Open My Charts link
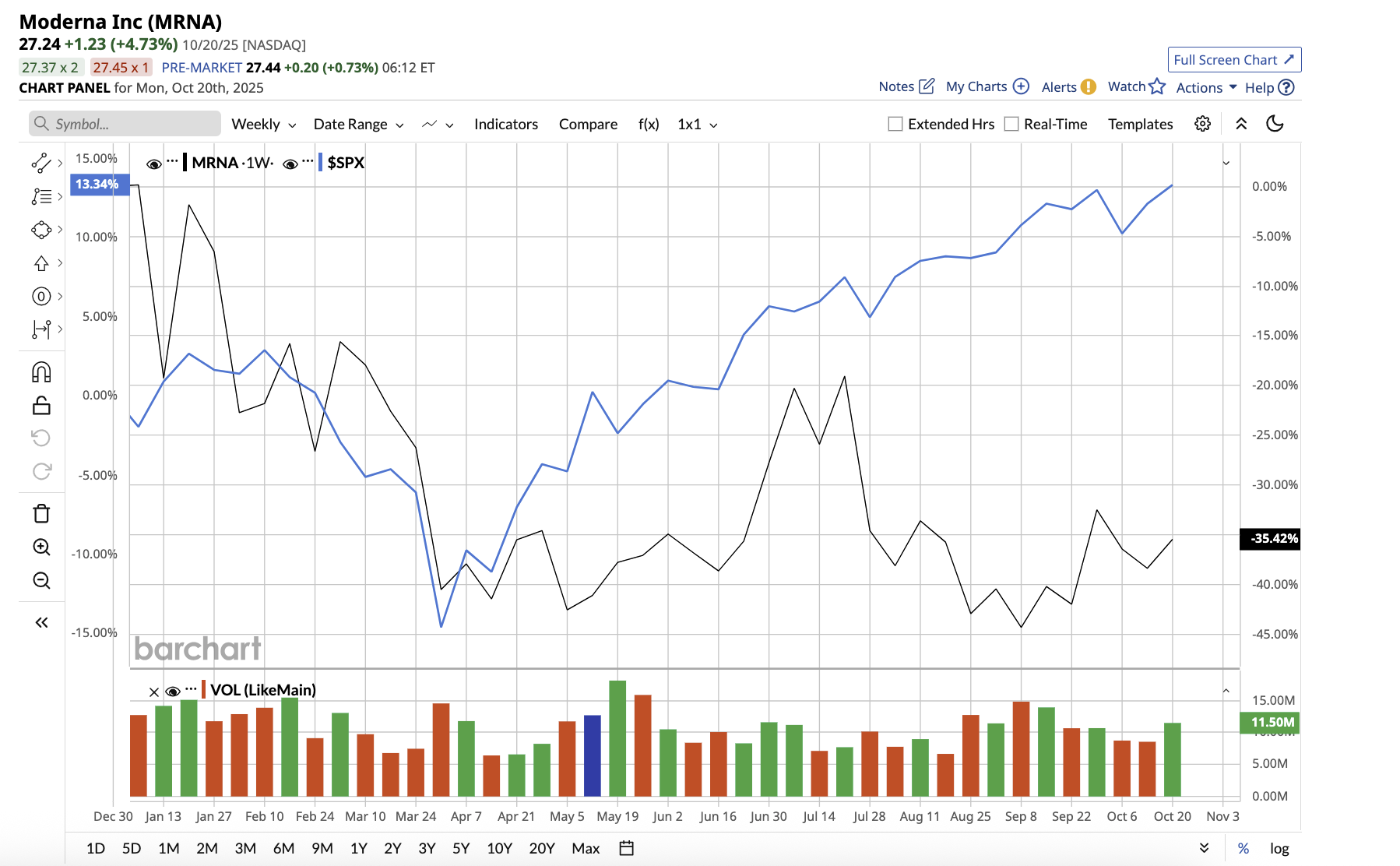The height and width of the screenshot is (866, 1400). tap(976, 86)
